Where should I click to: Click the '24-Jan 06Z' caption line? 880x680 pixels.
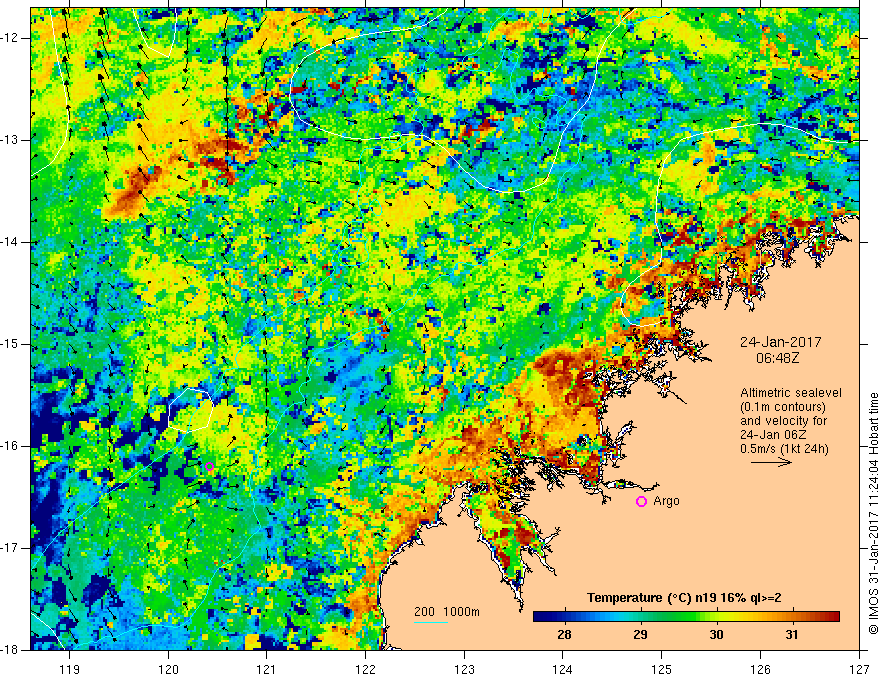[773, 435]
